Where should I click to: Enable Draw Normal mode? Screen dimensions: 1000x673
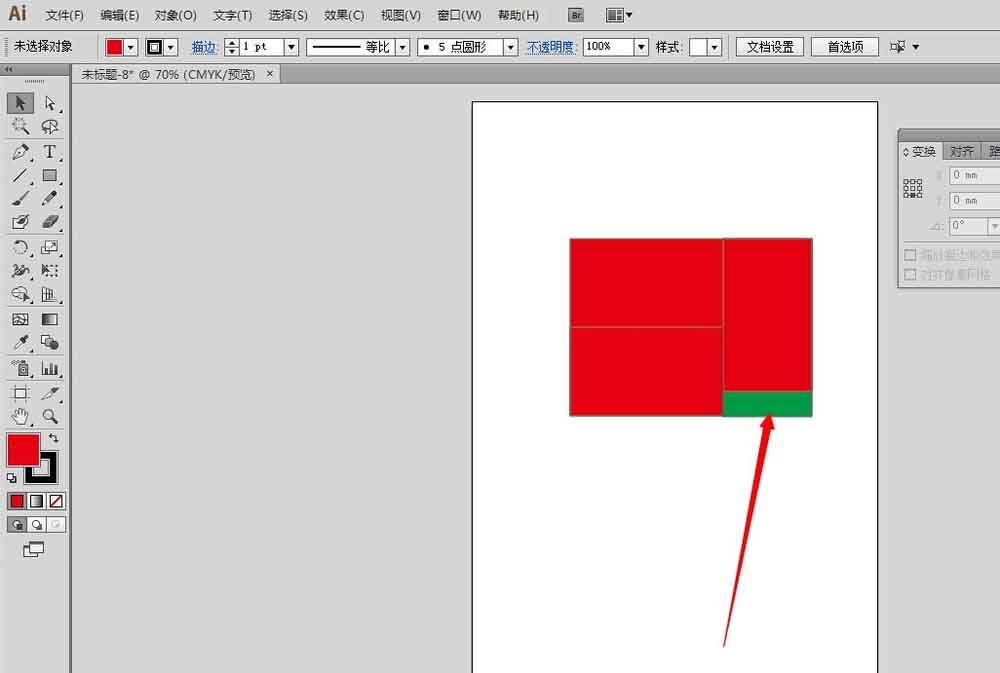coord(17,524)
